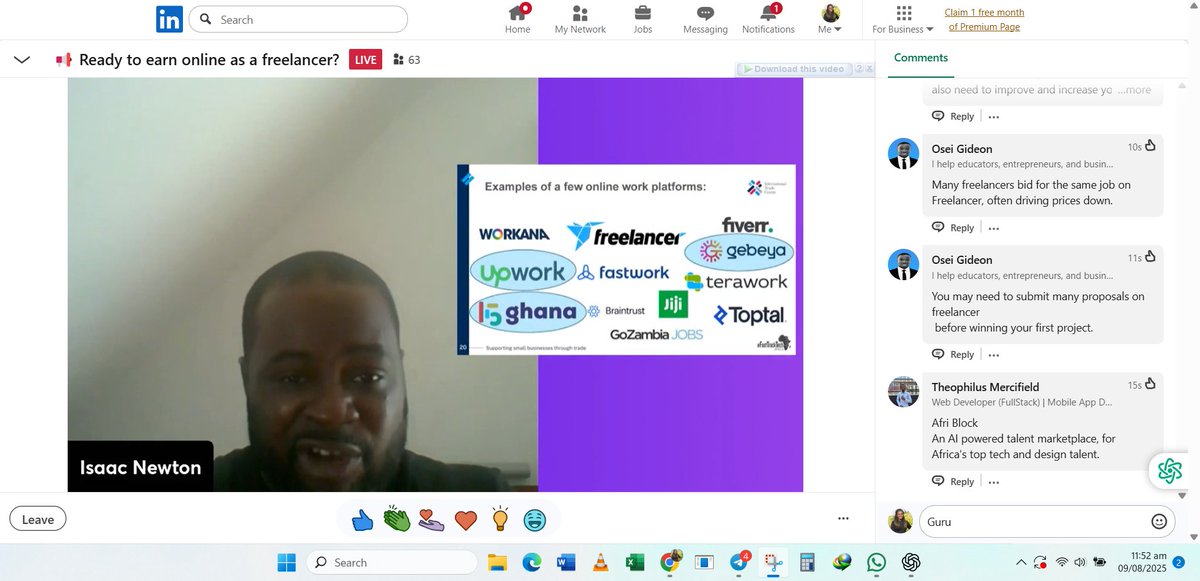The height and width of the screenshot is (581, 1200).
Task: Open options for Osei's bidding comment
Action: (x=993, y=227)
